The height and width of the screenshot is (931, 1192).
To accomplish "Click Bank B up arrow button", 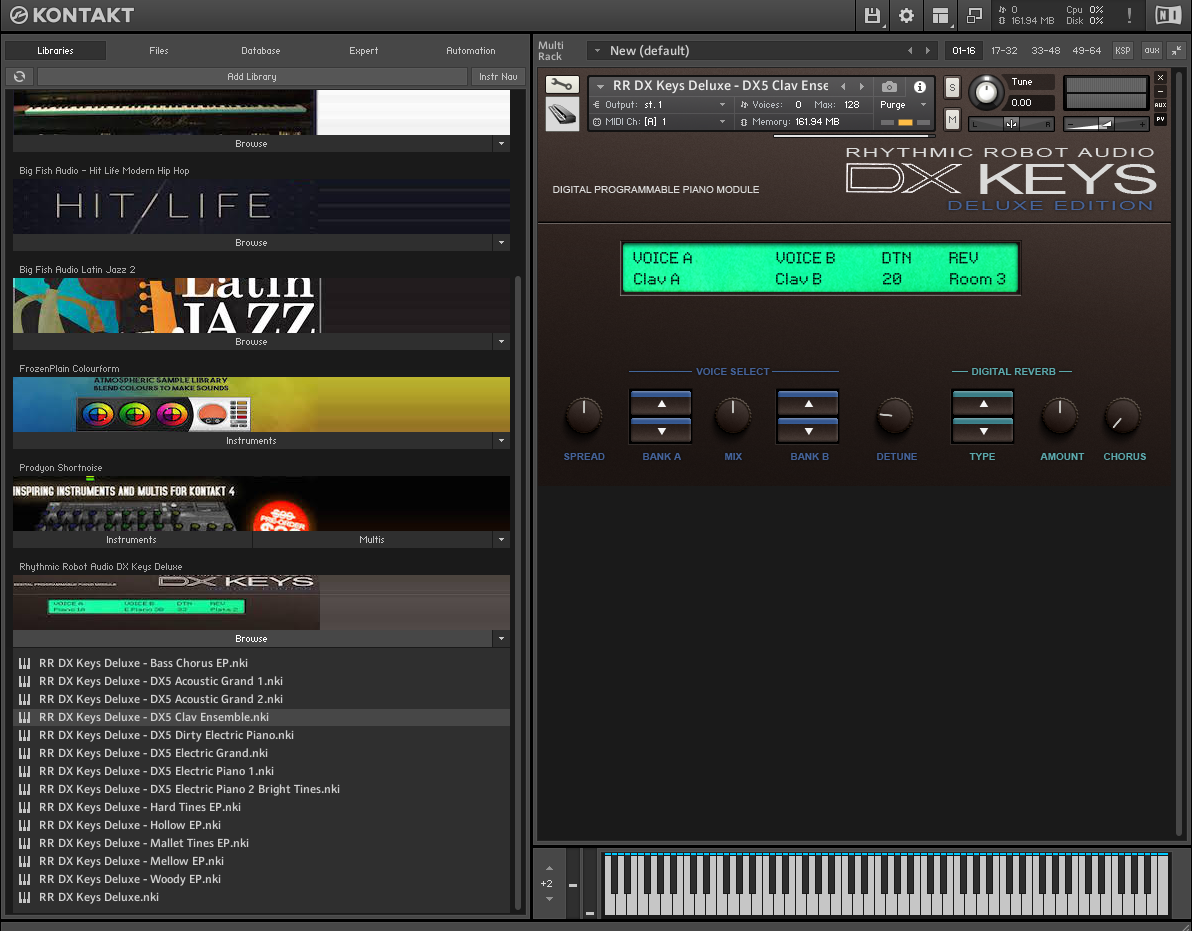I will click(x=808, y=404).
